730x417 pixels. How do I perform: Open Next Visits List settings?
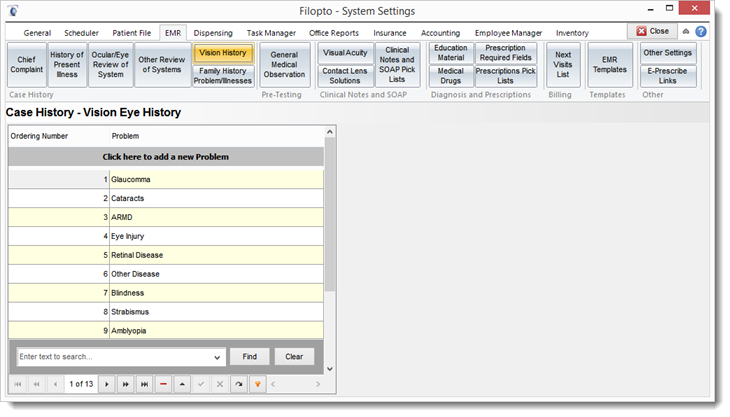coord(563,65)
